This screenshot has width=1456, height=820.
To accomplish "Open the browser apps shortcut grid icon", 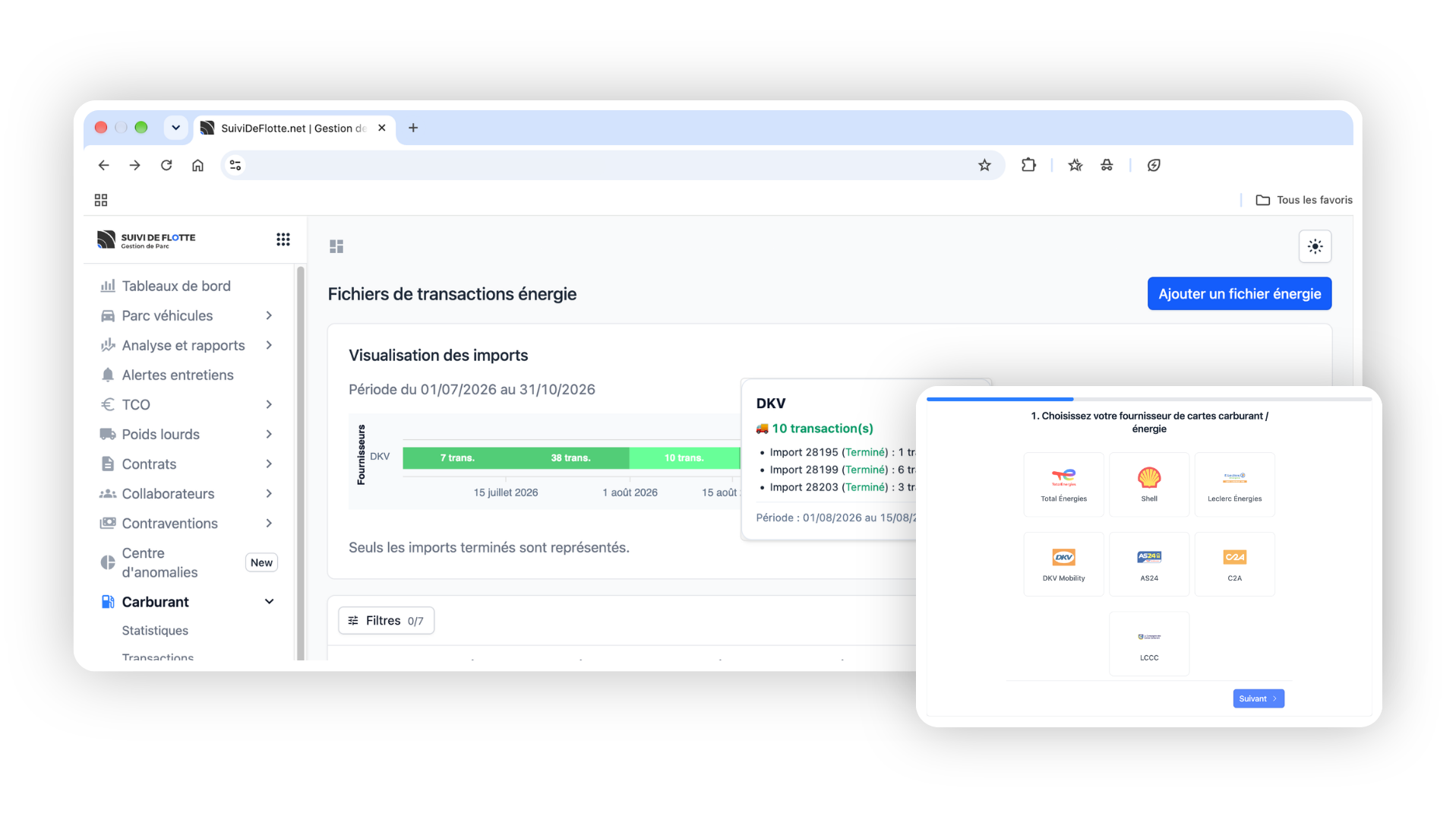I will (101, 200).
